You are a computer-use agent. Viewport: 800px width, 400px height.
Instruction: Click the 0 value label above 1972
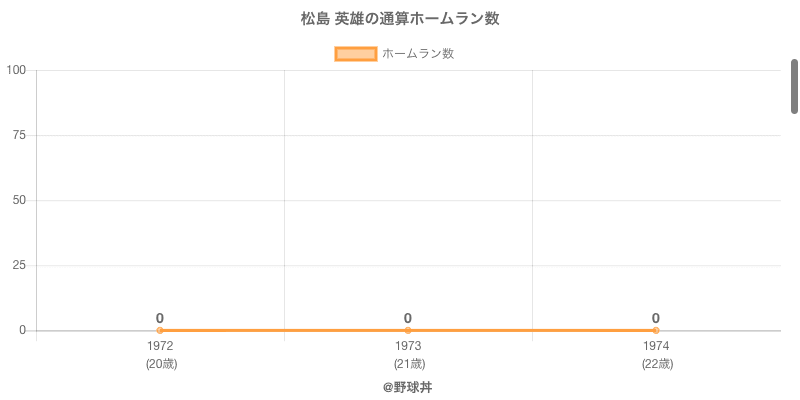click(x=160, y=318)
